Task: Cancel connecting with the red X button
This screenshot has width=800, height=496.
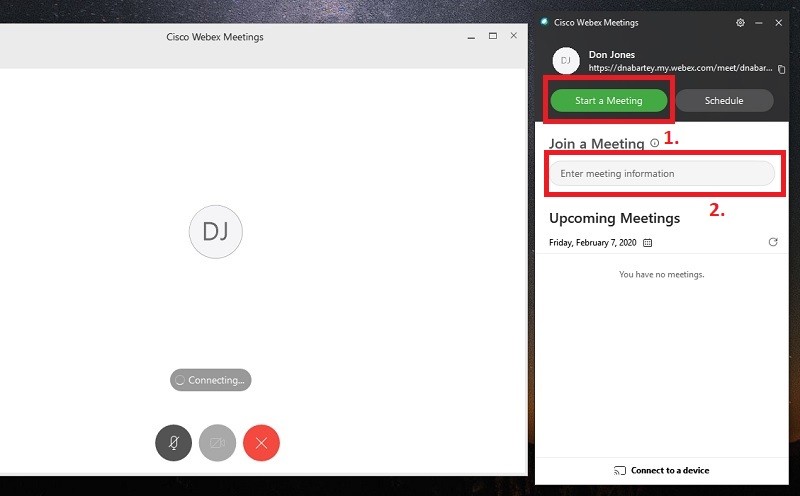Action: click(261, 442)
